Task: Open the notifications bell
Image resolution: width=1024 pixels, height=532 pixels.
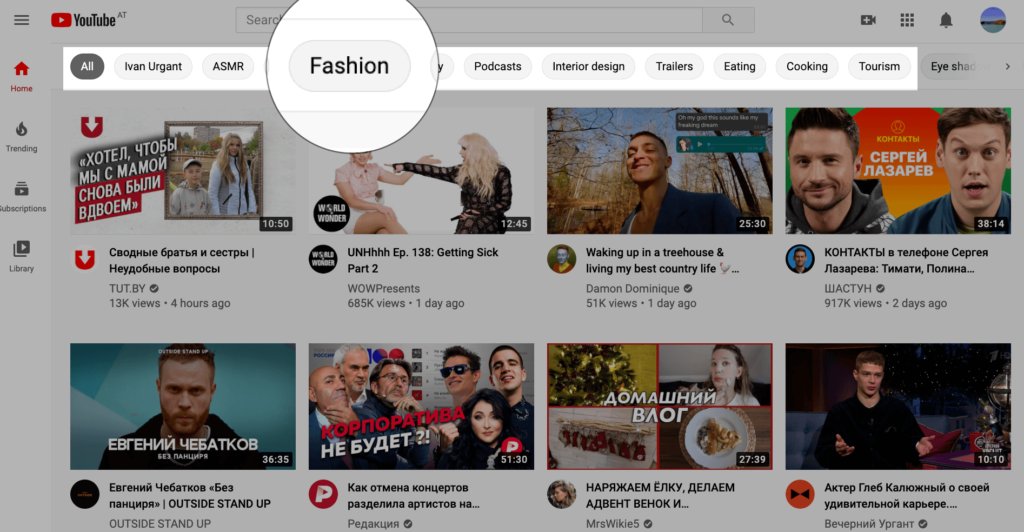Action: click(x=946, y=20)
